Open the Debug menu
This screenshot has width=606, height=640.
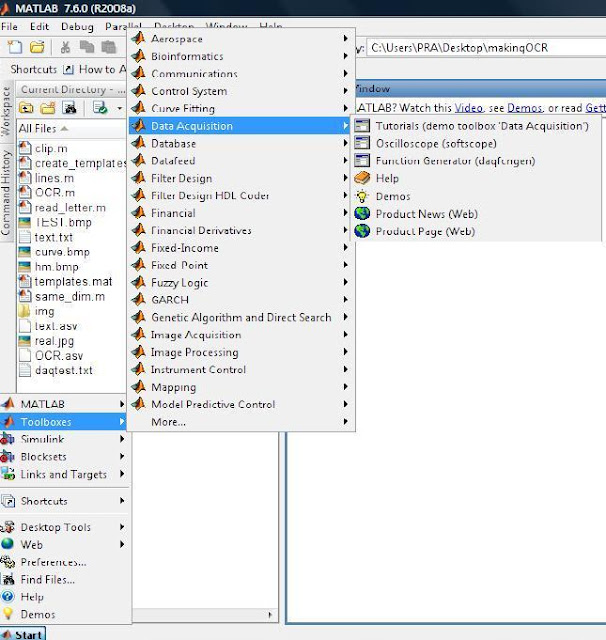coord(77,27)
